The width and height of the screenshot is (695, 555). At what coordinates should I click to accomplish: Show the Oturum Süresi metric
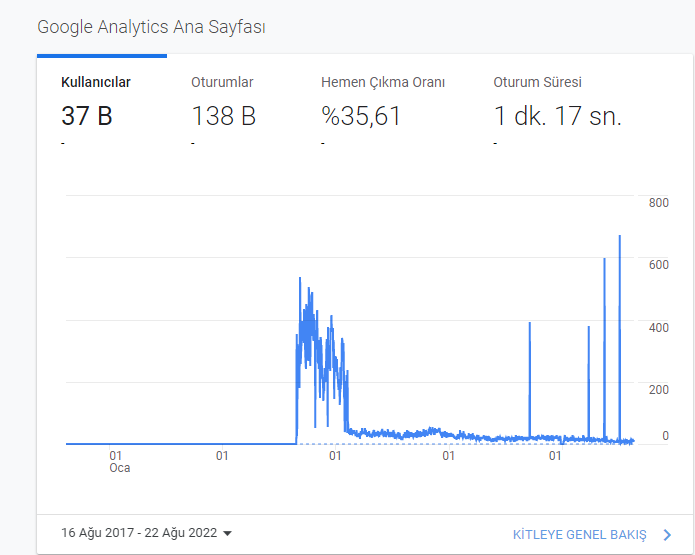537,82
